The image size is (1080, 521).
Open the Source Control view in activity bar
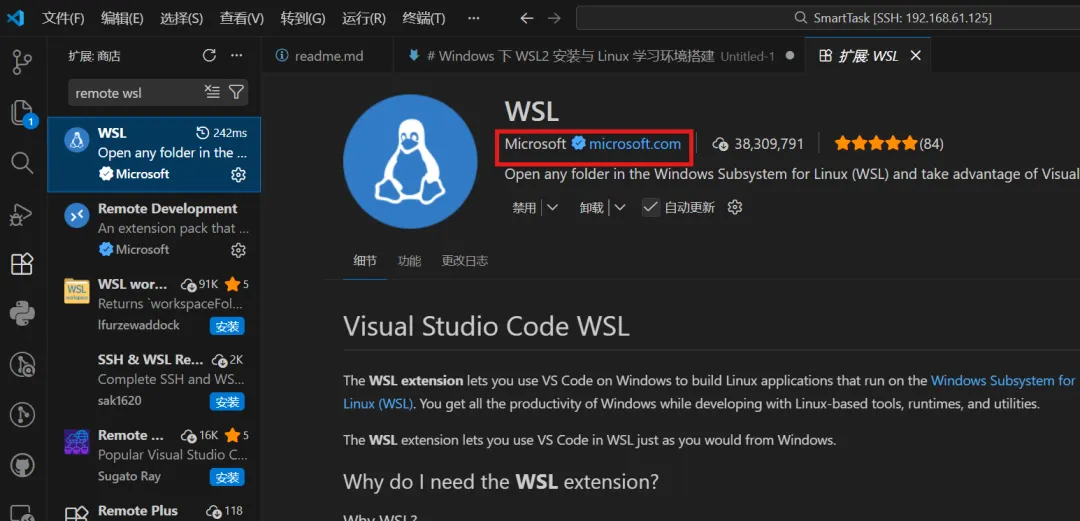point(23,62)
